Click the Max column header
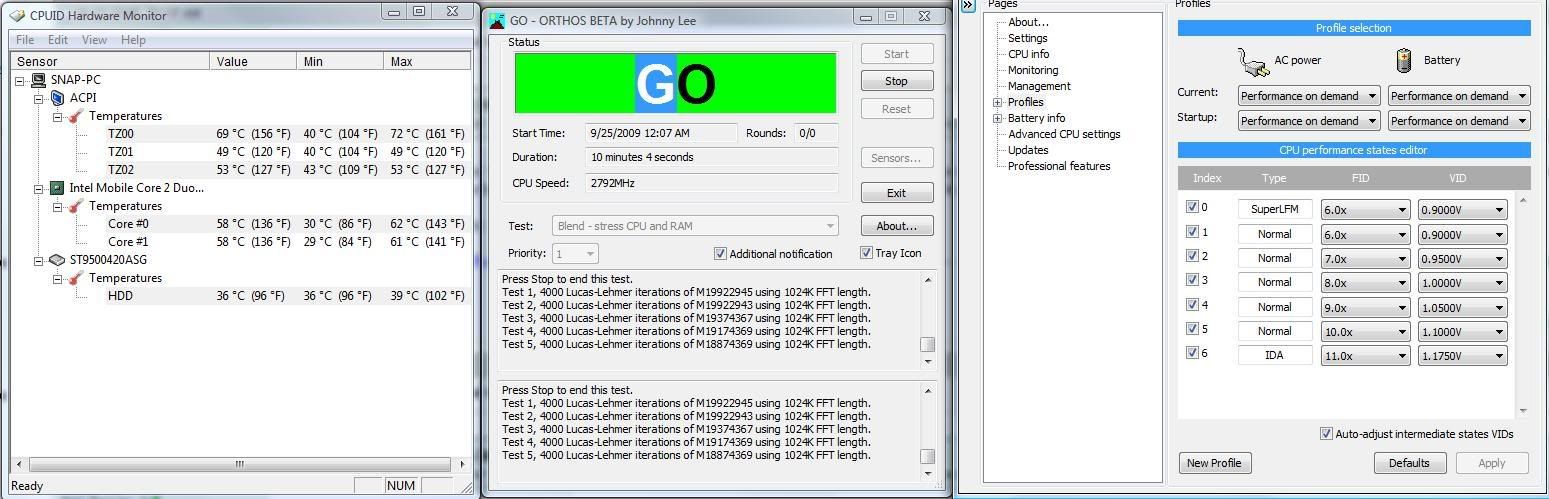The image size is (1549, 499). 426,61
